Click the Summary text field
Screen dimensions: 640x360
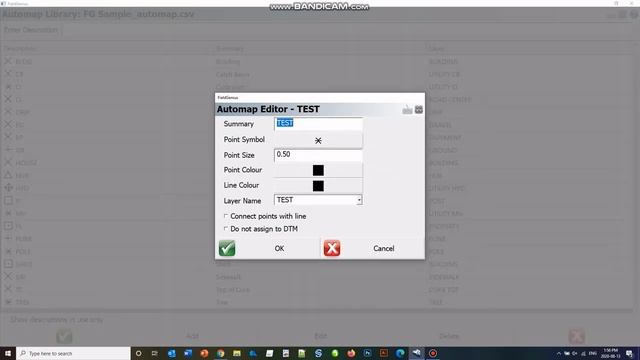pos(318,124)
